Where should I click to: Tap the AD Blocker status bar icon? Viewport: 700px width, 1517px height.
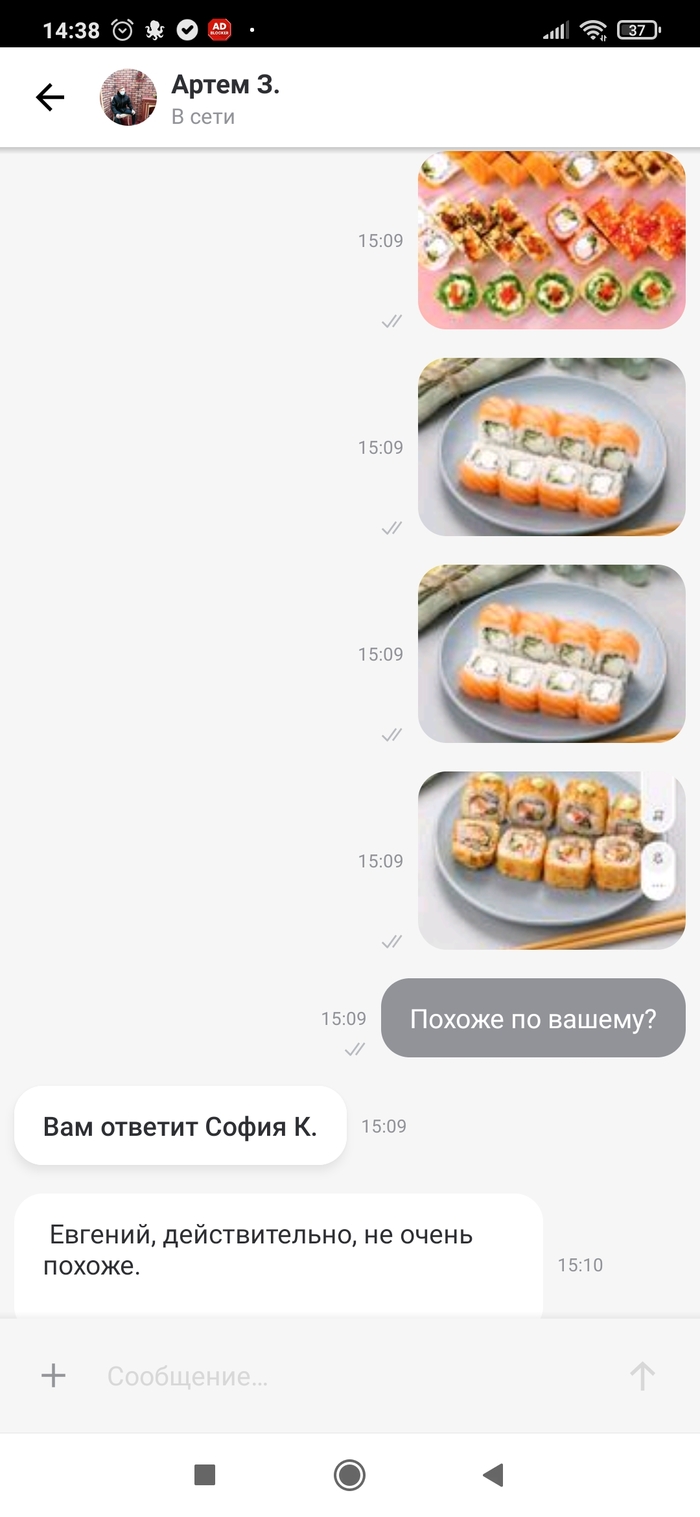coord(219,30)
